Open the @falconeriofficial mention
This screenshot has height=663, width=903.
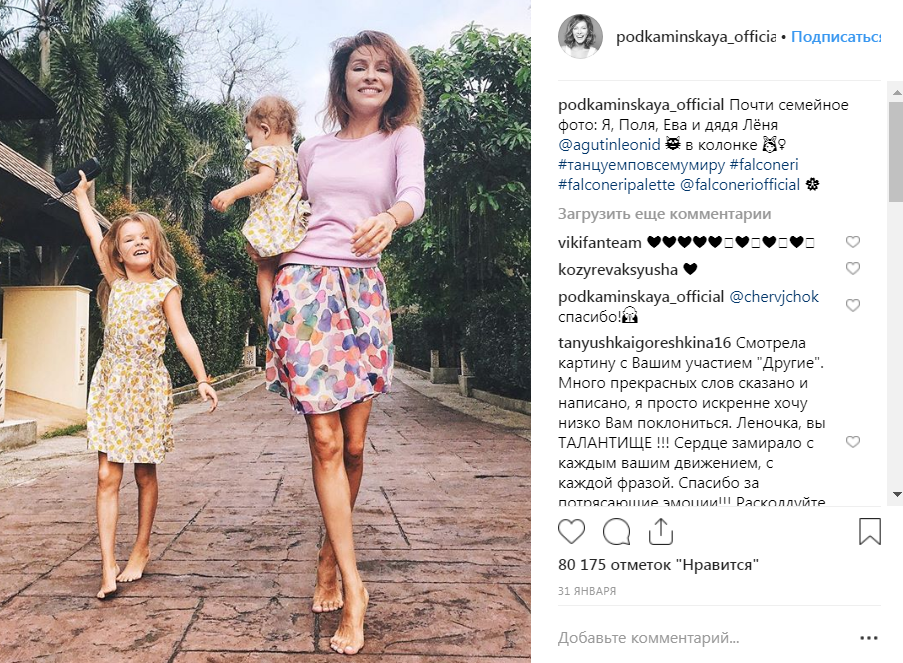point(740,185)
